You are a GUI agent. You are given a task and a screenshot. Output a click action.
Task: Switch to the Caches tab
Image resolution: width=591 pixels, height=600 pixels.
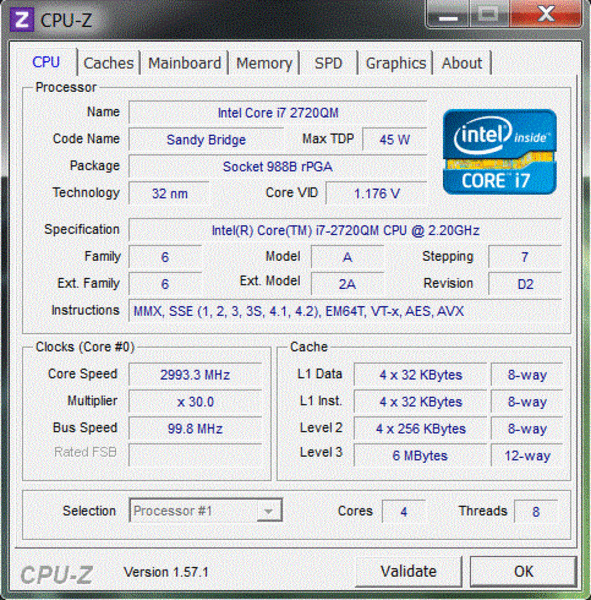pyautogui.click(x=109, y=63)
